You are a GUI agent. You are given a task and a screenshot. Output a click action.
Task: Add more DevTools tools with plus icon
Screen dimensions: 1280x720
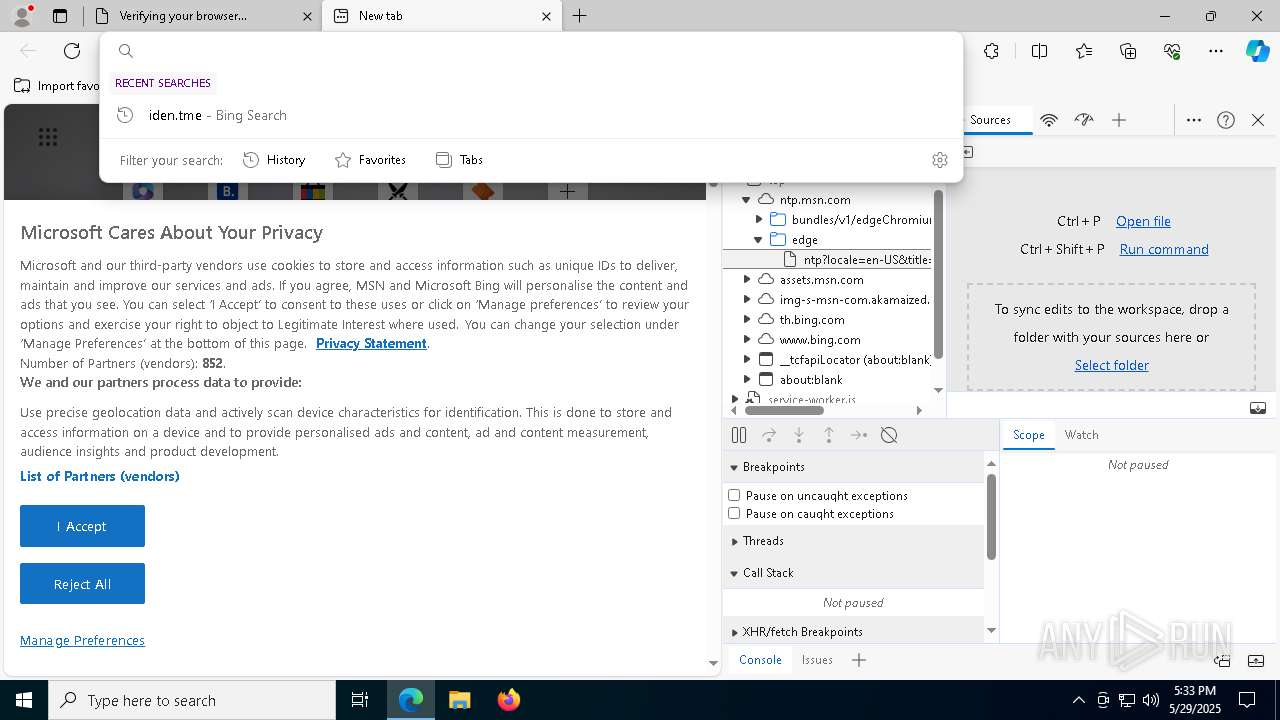coord(1119,120)
